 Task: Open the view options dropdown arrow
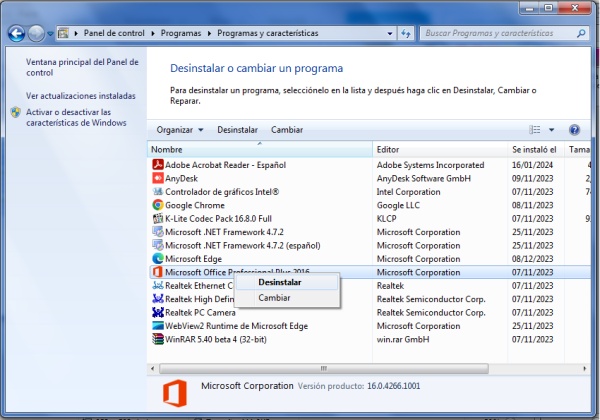[x=551, y=130]
